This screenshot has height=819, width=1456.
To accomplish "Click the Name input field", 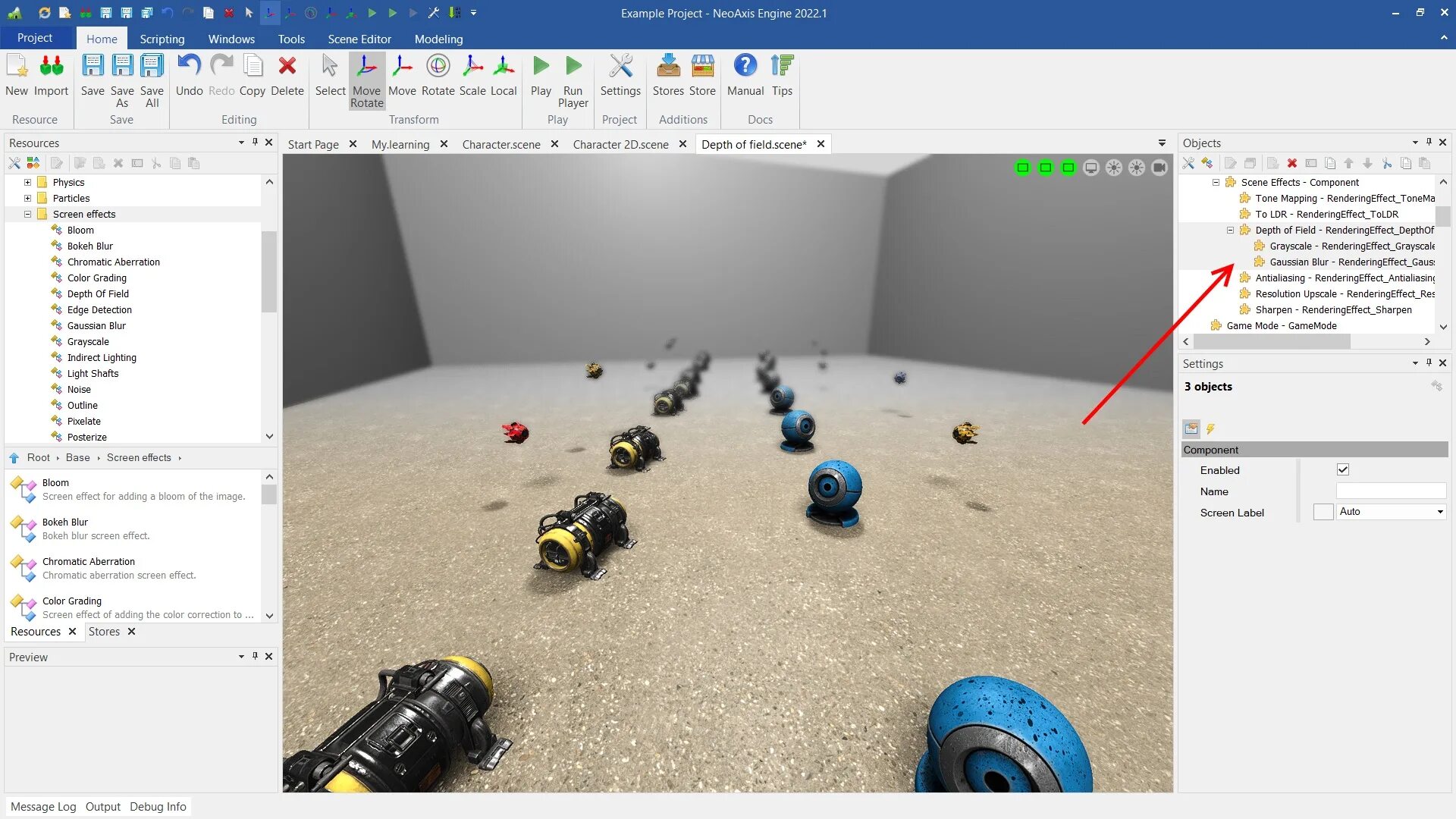I will [1390, 491].
